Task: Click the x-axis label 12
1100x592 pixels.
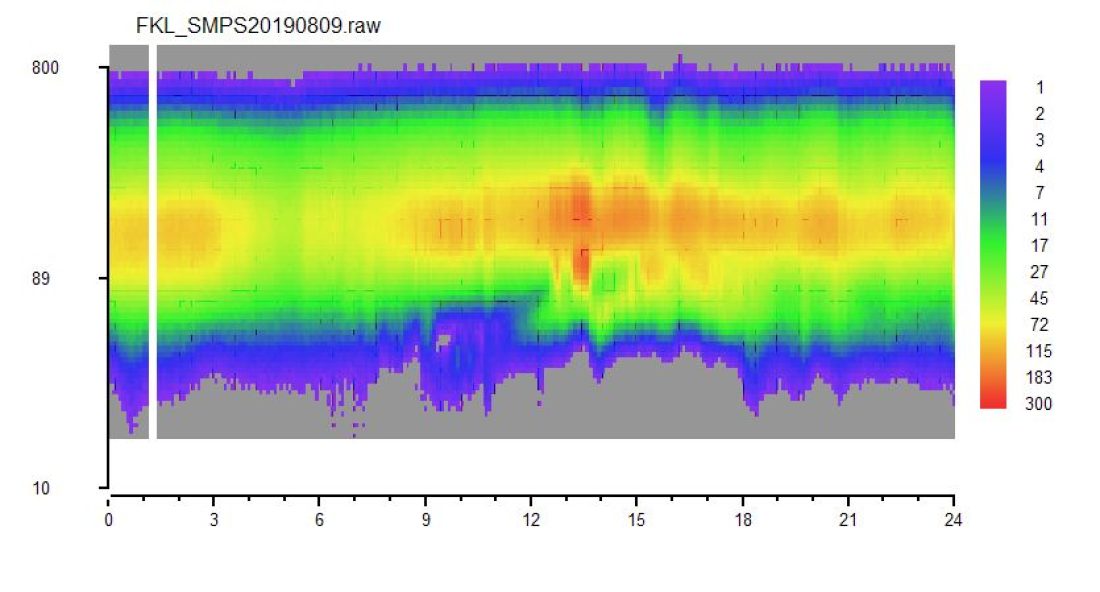Action: [x=531, y=520]
